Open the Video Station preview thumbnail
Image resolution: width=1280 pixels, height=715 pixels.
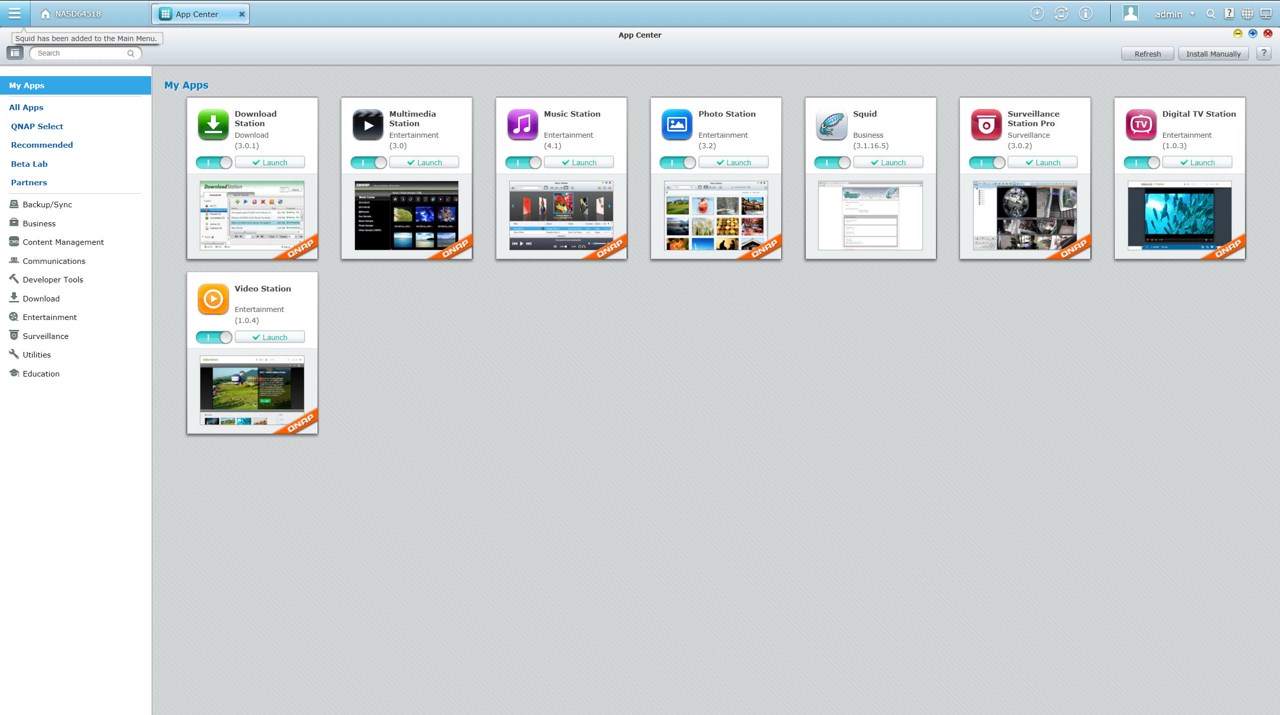[x=252, y=391]
